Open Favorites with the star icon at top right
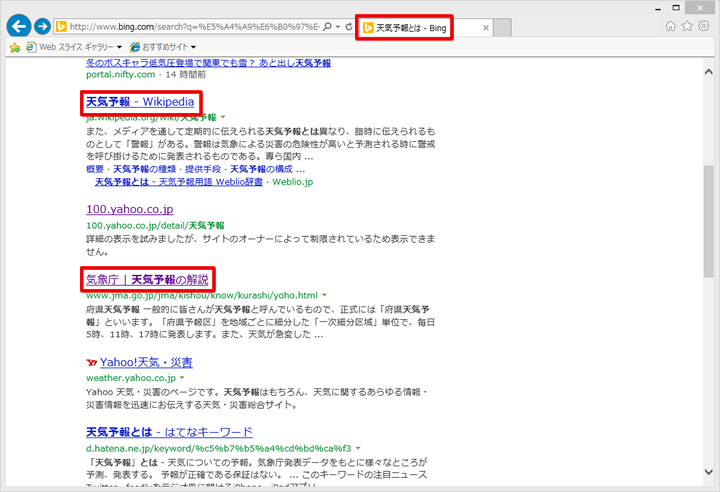The height and width of the screenshot is (492, 720). [x=687, y=26]
